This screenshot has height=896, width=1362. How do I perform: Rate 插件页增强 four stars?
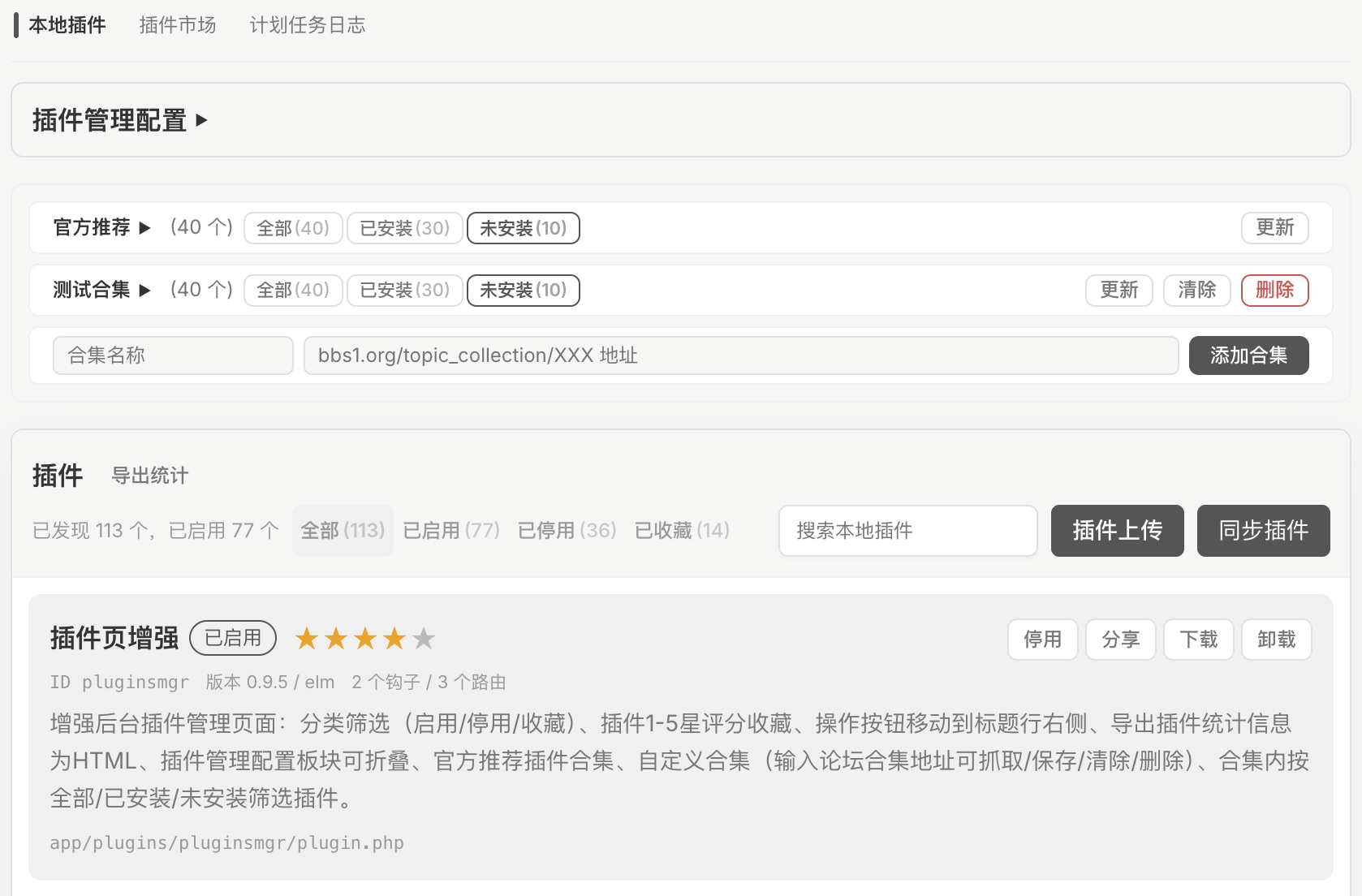coord(394,639)
